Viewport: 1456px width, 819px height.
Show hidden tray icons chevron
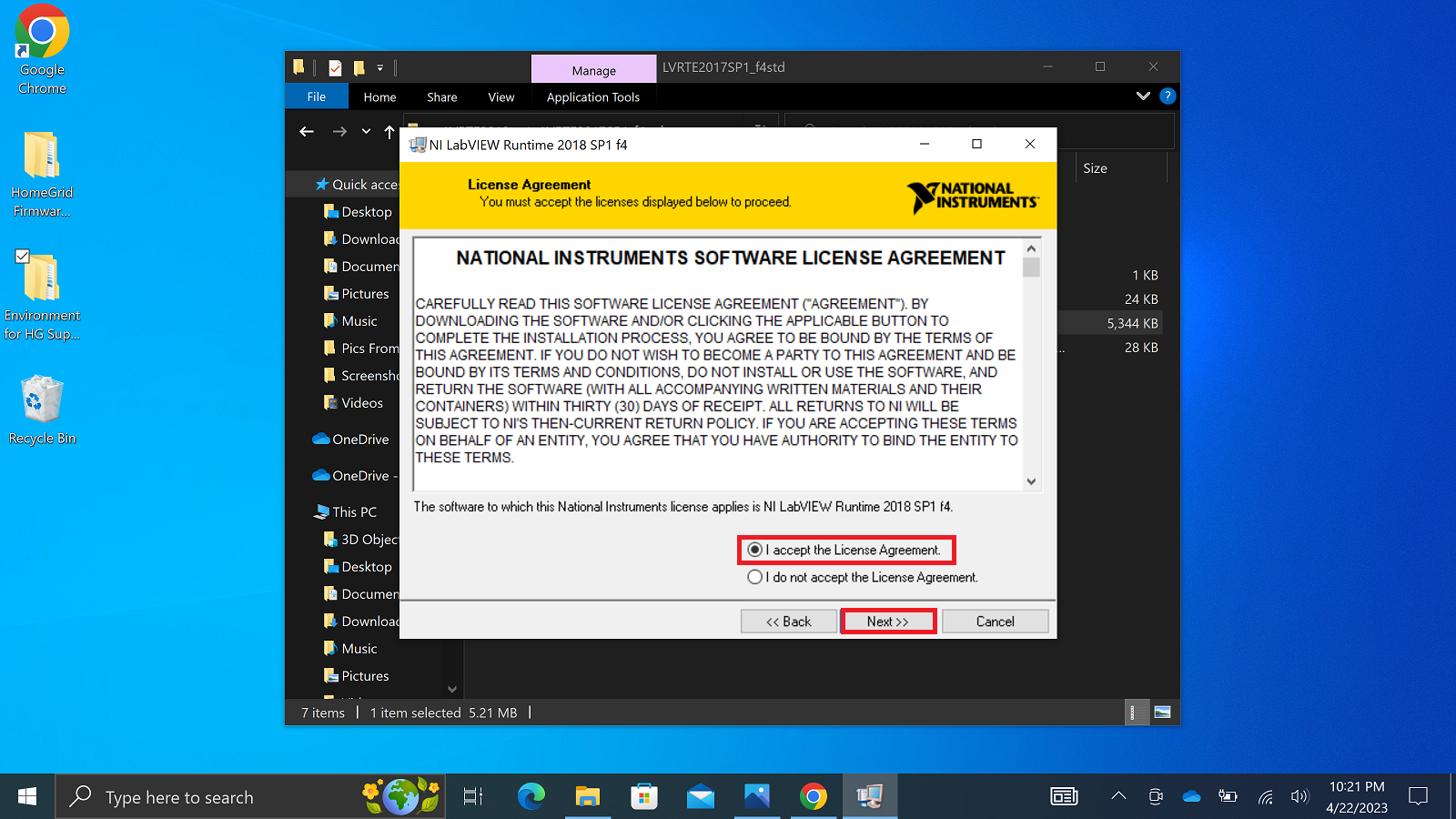[x=1118, y=796]
